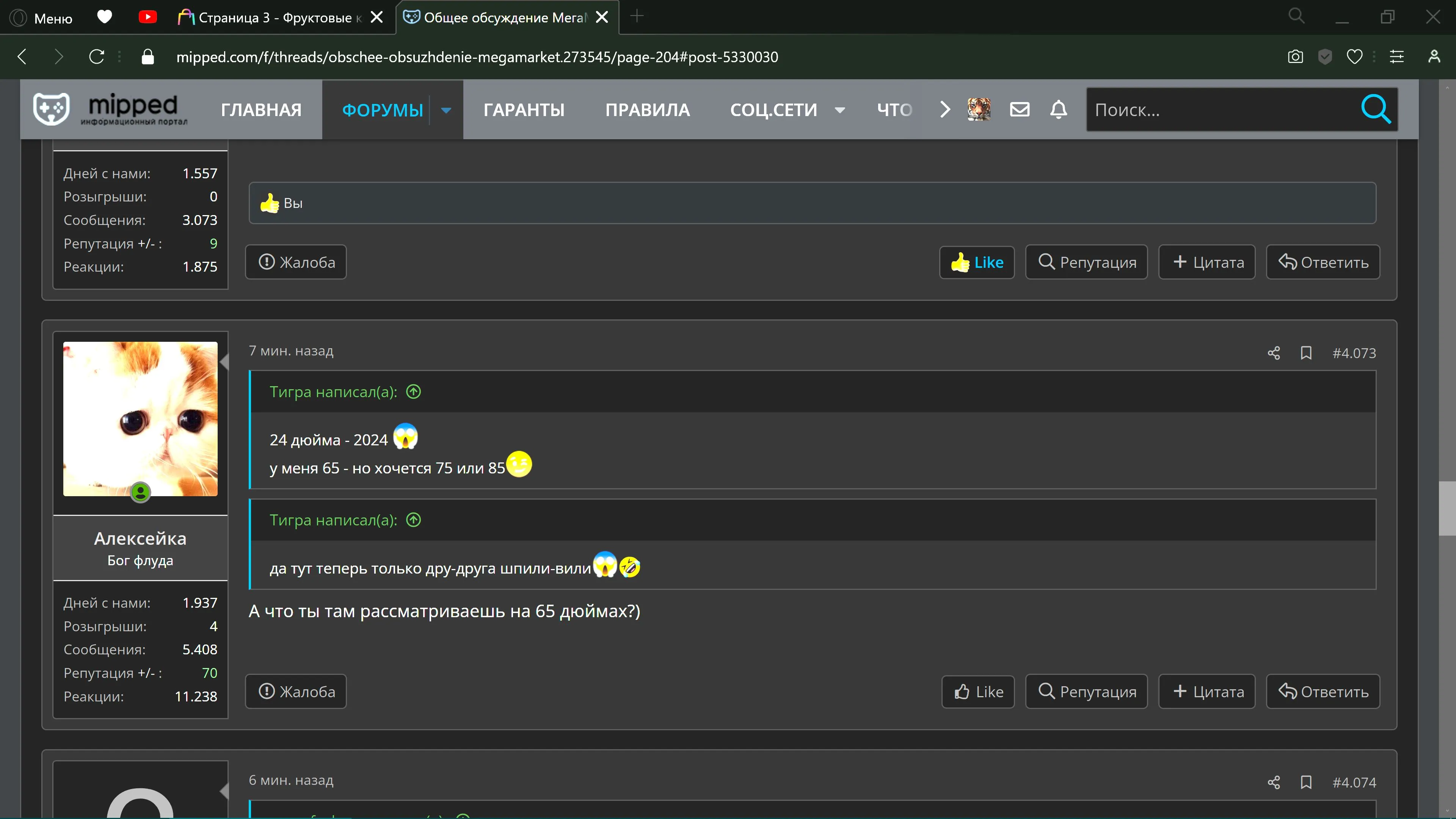
Task: Open the ad blocker shield icon
Action: 1325,57
